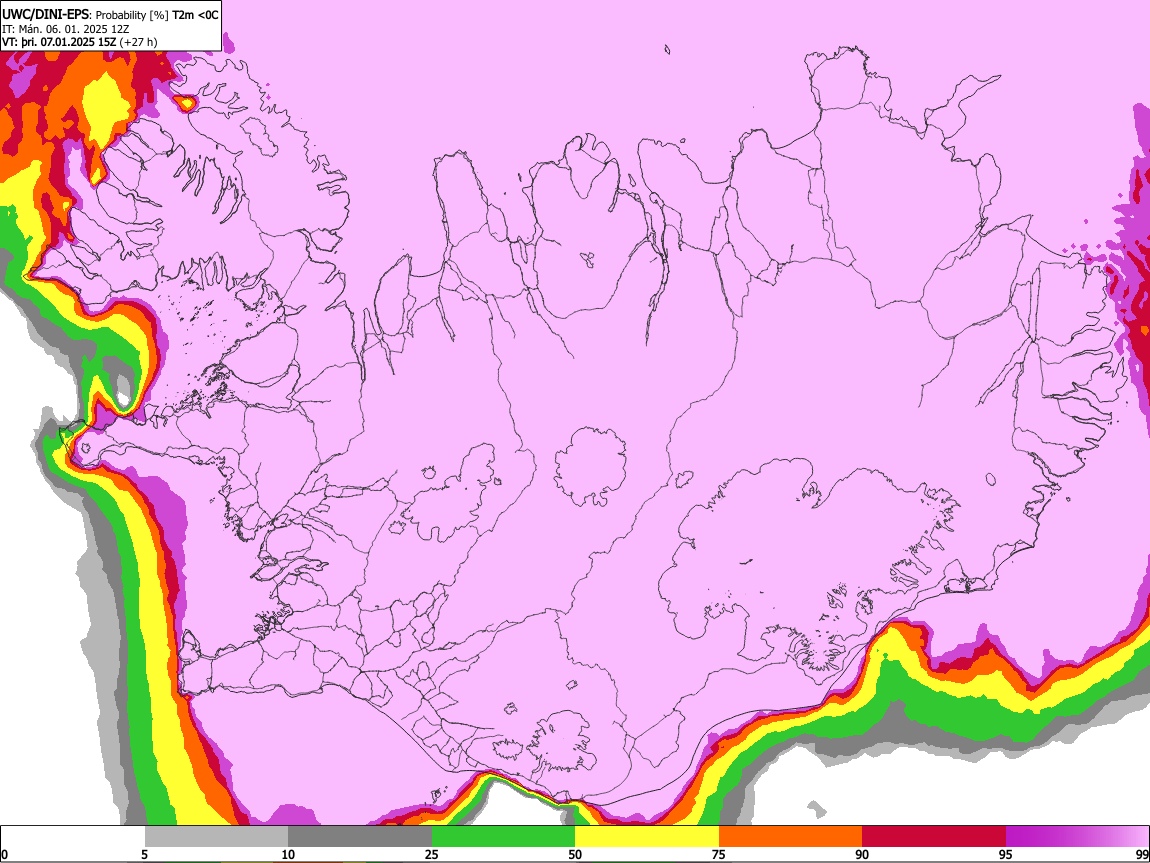Click the red 90–95 legend segment
This screenshot has width=1150, height=863.
coord(934,837)
